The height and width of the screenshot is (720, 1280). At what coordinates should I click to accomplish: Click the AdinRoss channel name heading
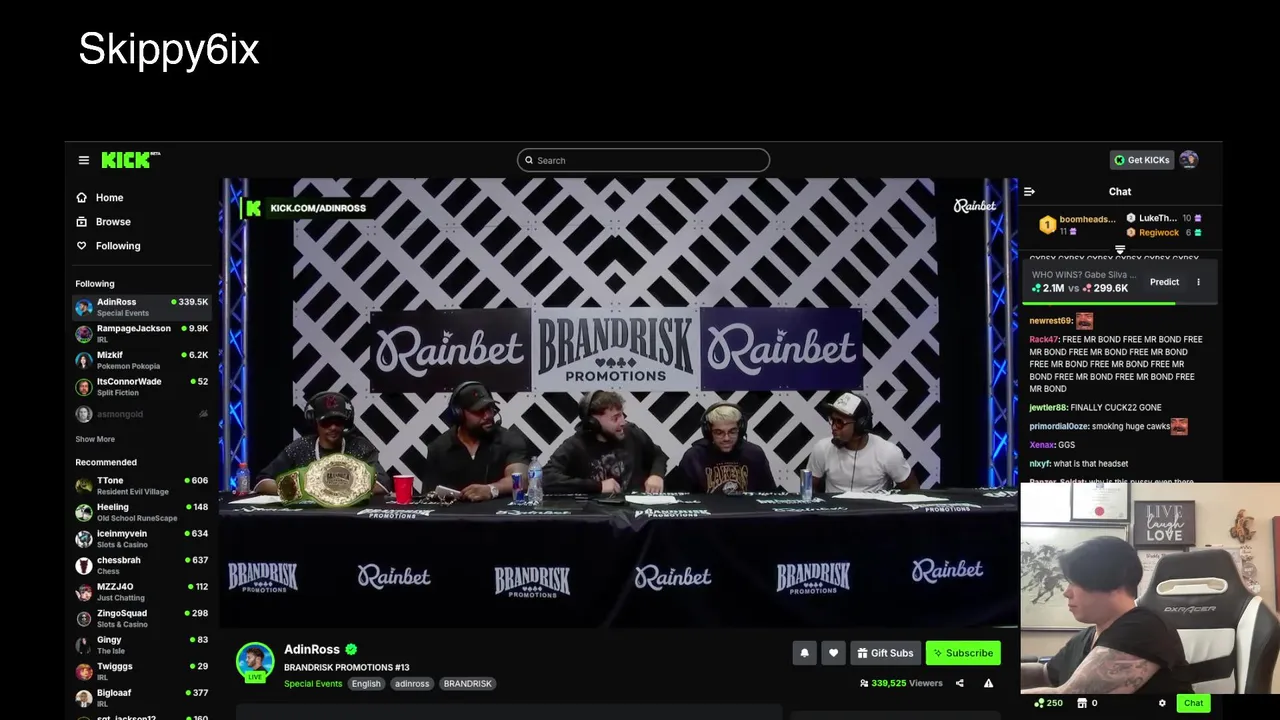tap(312, 649)
